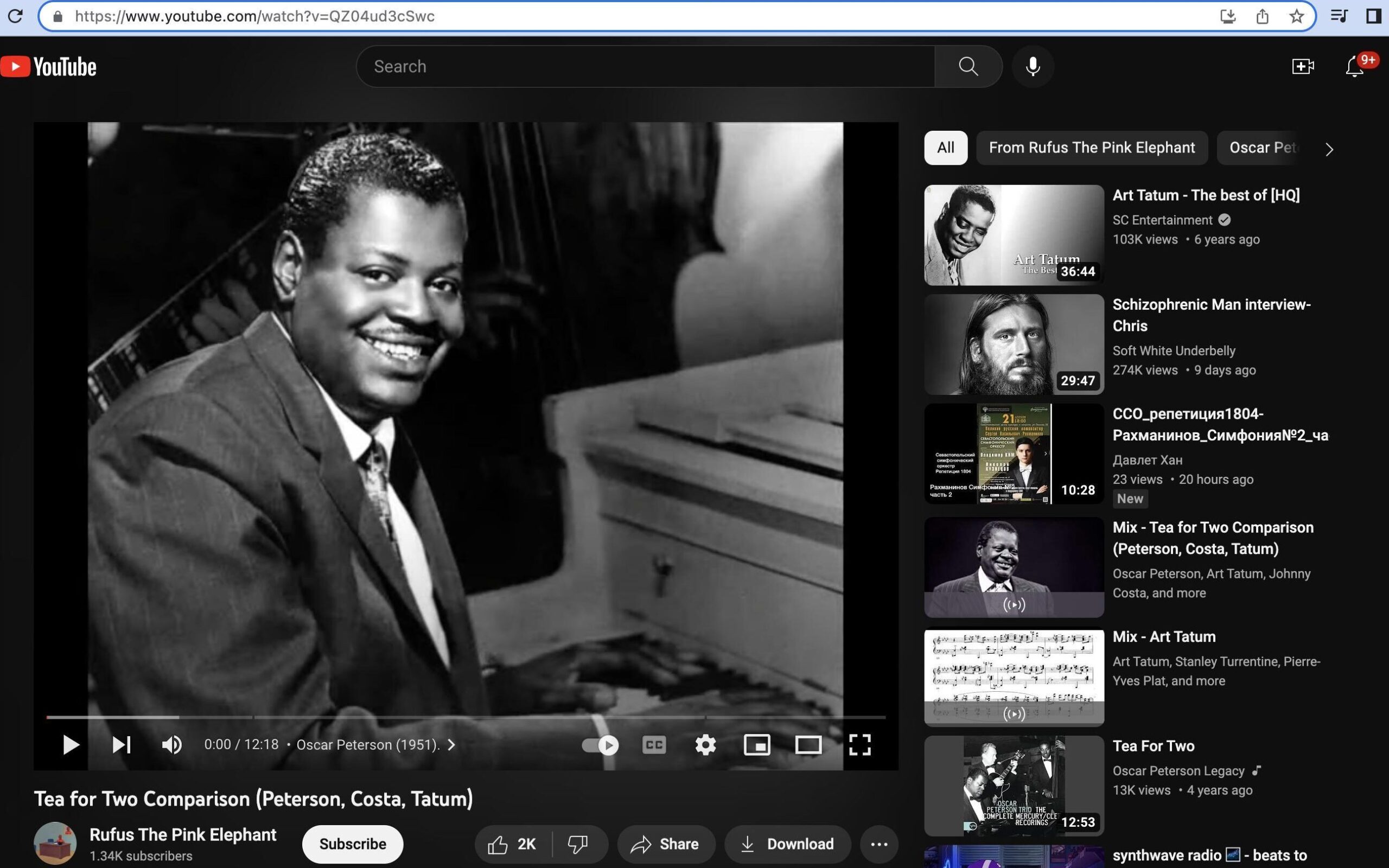Open more actions three-dot menu
Screen dimensions: 1389x868
point(879,843)
